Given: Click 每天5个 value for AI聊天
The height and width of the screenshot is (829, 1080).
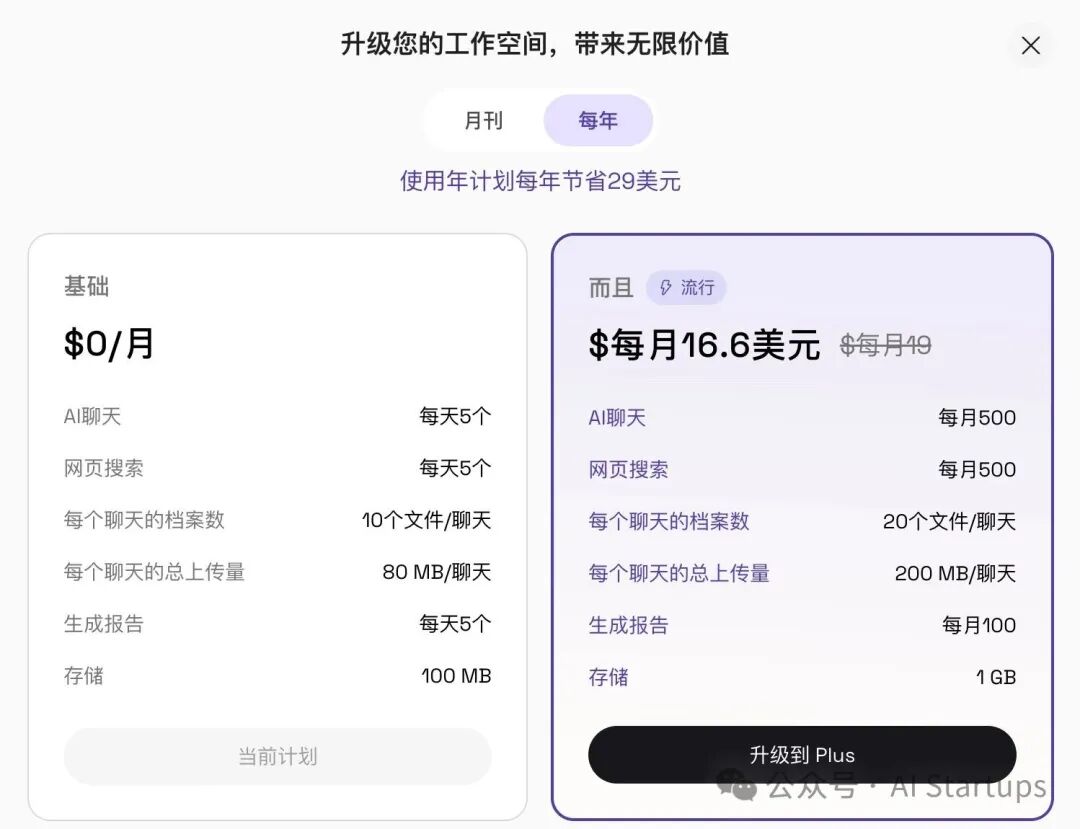Looking at the screenshot, I should tap(455, 416).
